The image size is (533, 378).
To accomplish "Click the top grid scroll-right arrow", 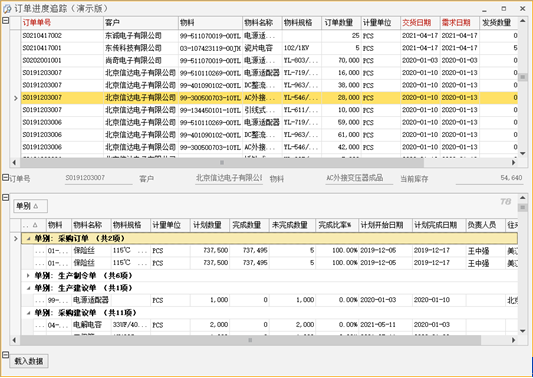I will 514,163.
